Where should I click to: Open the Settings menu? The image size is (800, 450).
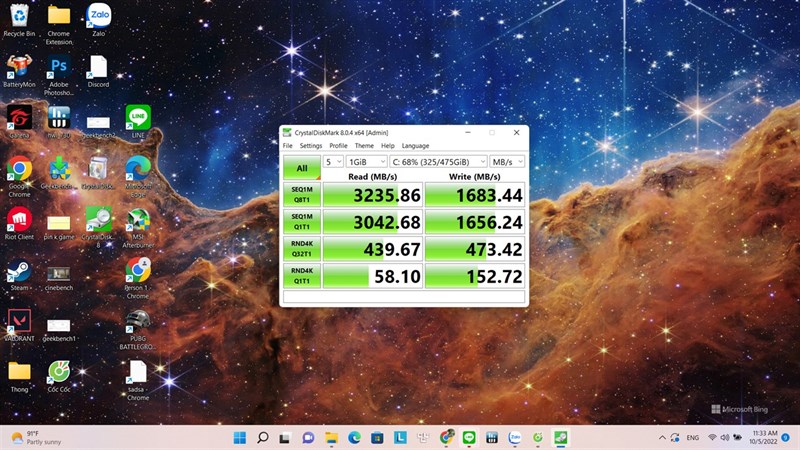(311, 145)
